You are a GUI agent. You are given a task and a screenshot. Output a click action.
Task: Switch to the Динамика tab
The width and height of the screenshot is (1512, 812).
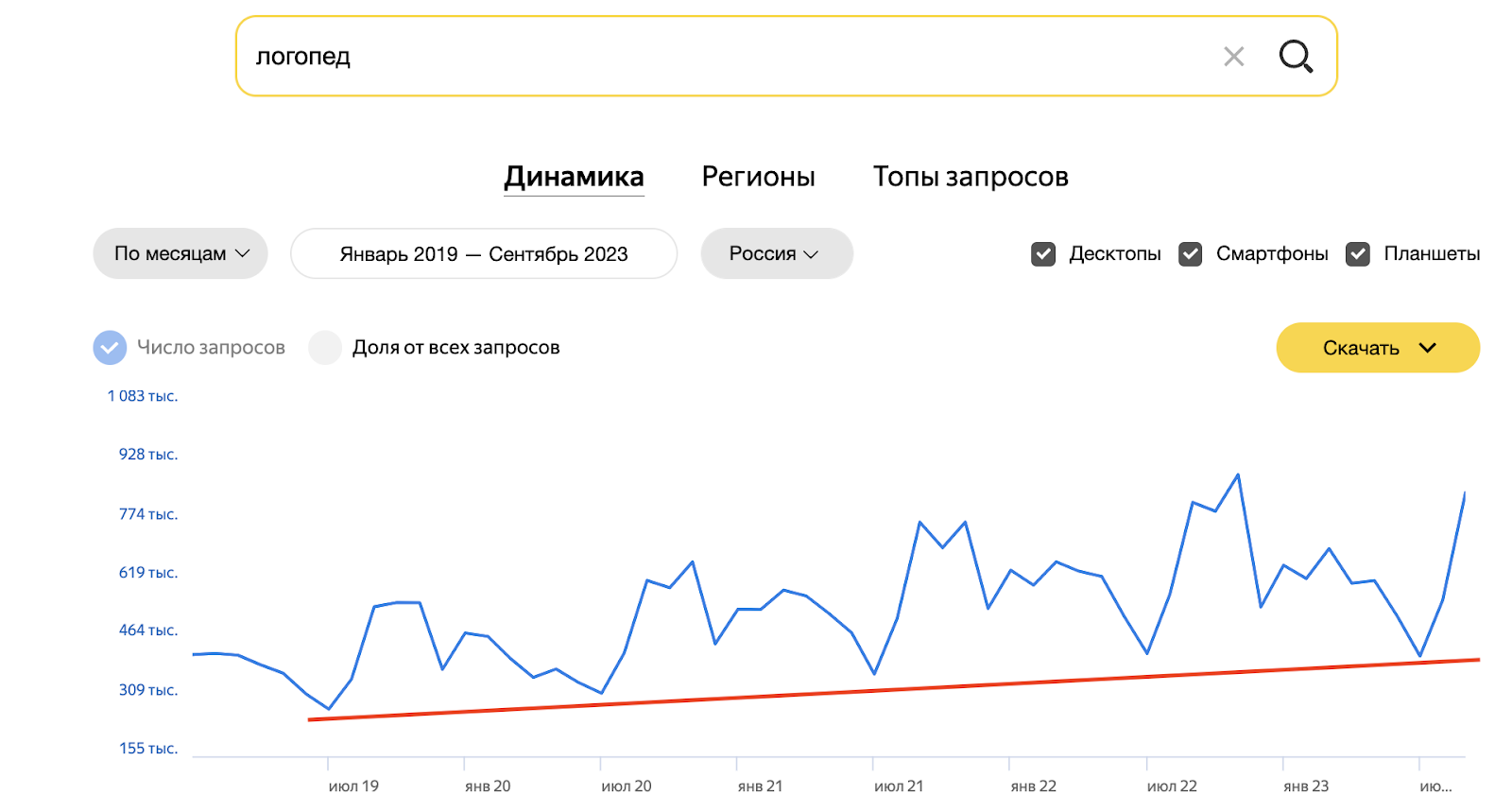click(x=574, y=177)
